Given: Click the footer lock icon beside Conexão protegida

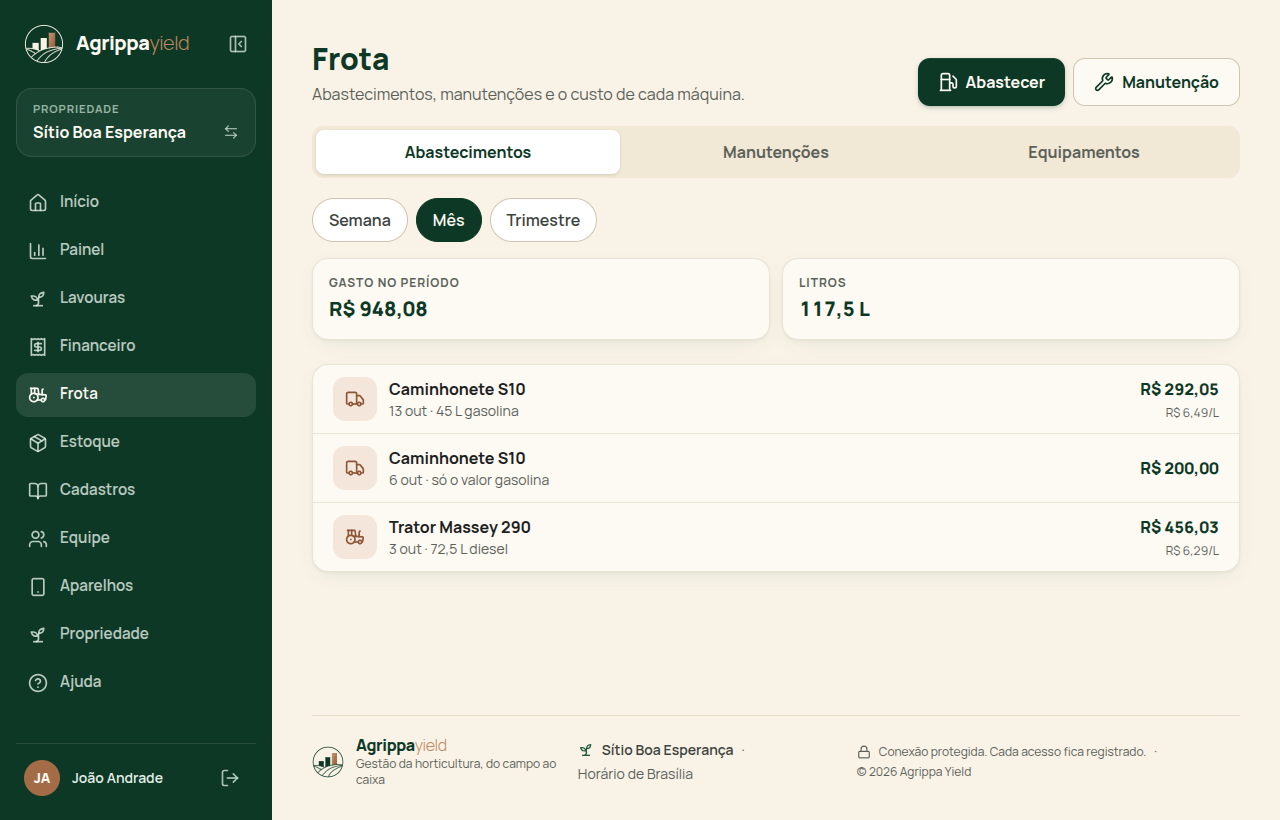Looking at the screenshot, I should pyautogui.click(x=864, y=752).
